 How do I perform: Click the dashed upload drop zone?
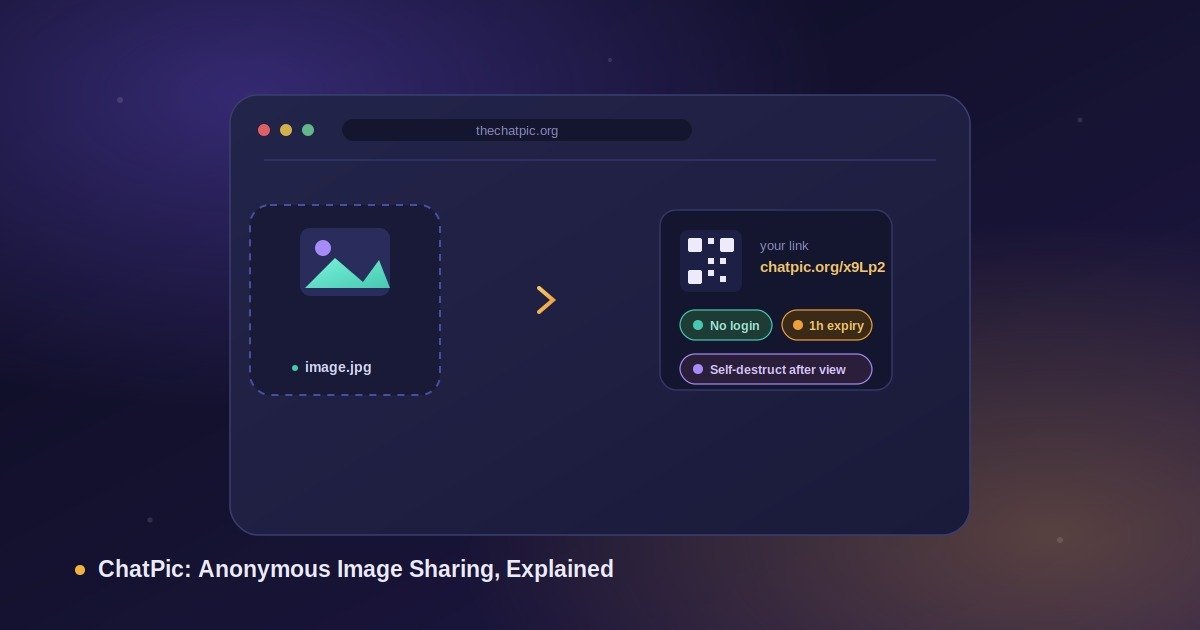[x=345, y=300]
